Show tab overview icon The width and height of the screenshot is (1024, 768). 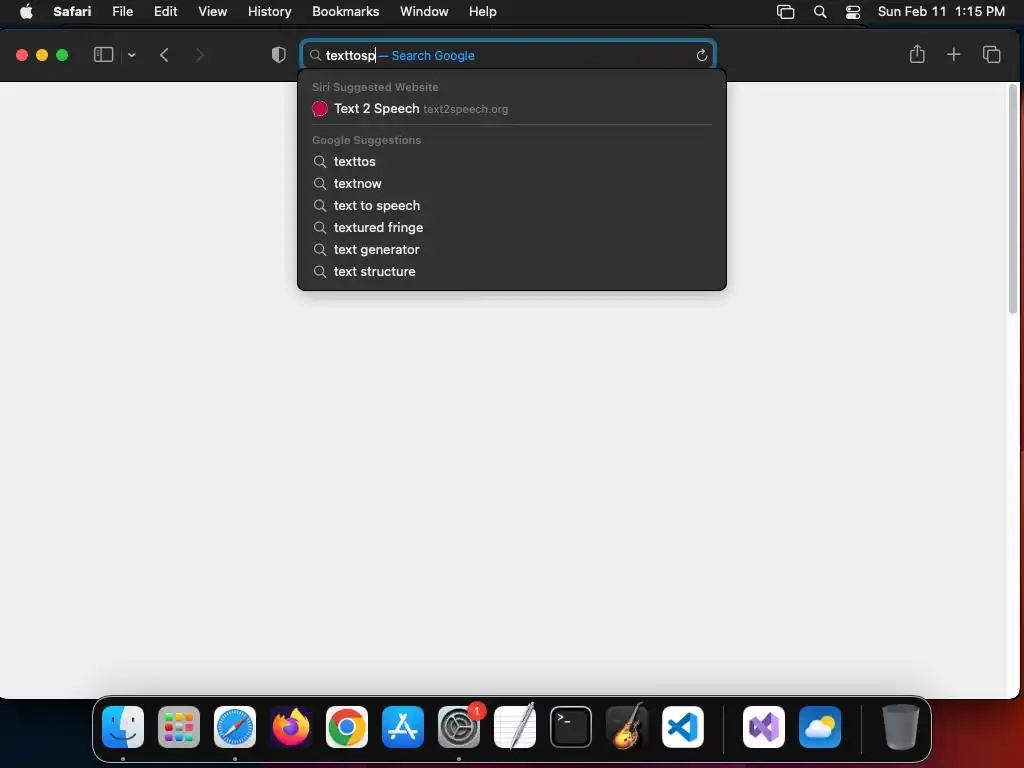(x=991, y=55)
